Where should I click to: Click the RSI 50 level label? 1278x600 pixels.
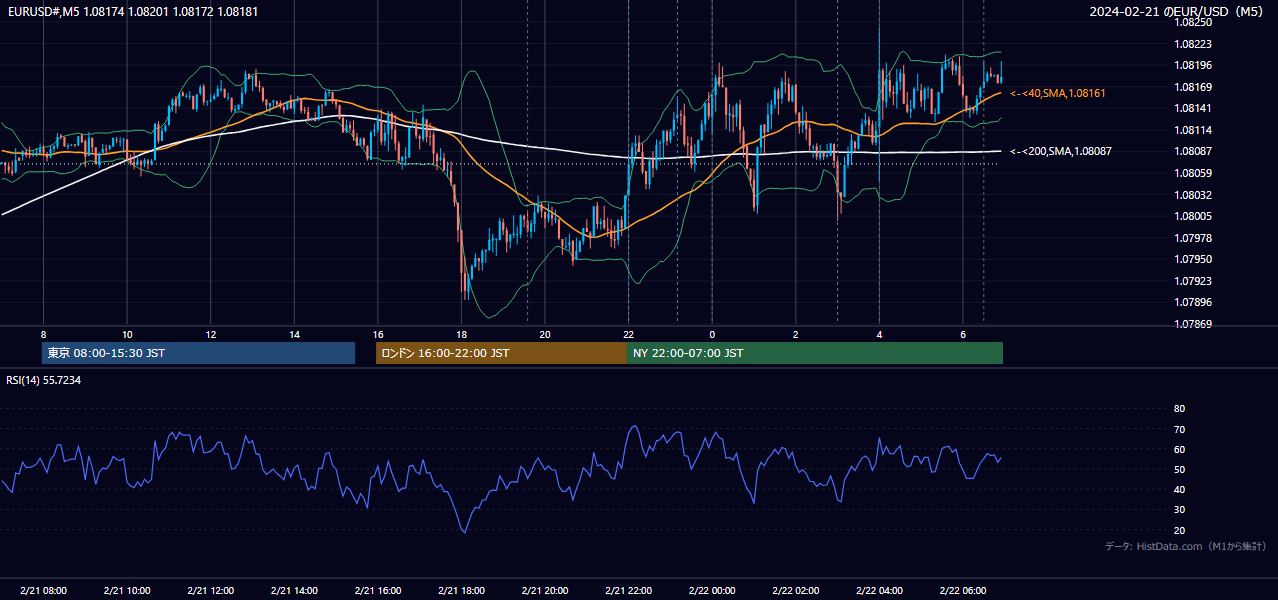tap(1179, 469)
